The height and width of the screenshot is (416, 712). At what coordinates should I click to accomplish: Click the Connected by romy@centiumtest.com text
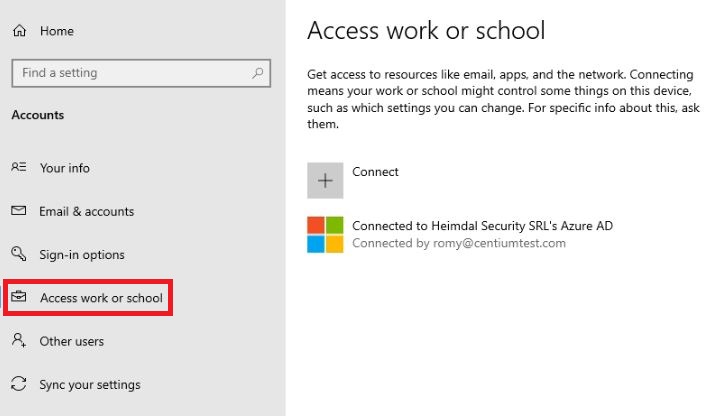tap(459, 243)
